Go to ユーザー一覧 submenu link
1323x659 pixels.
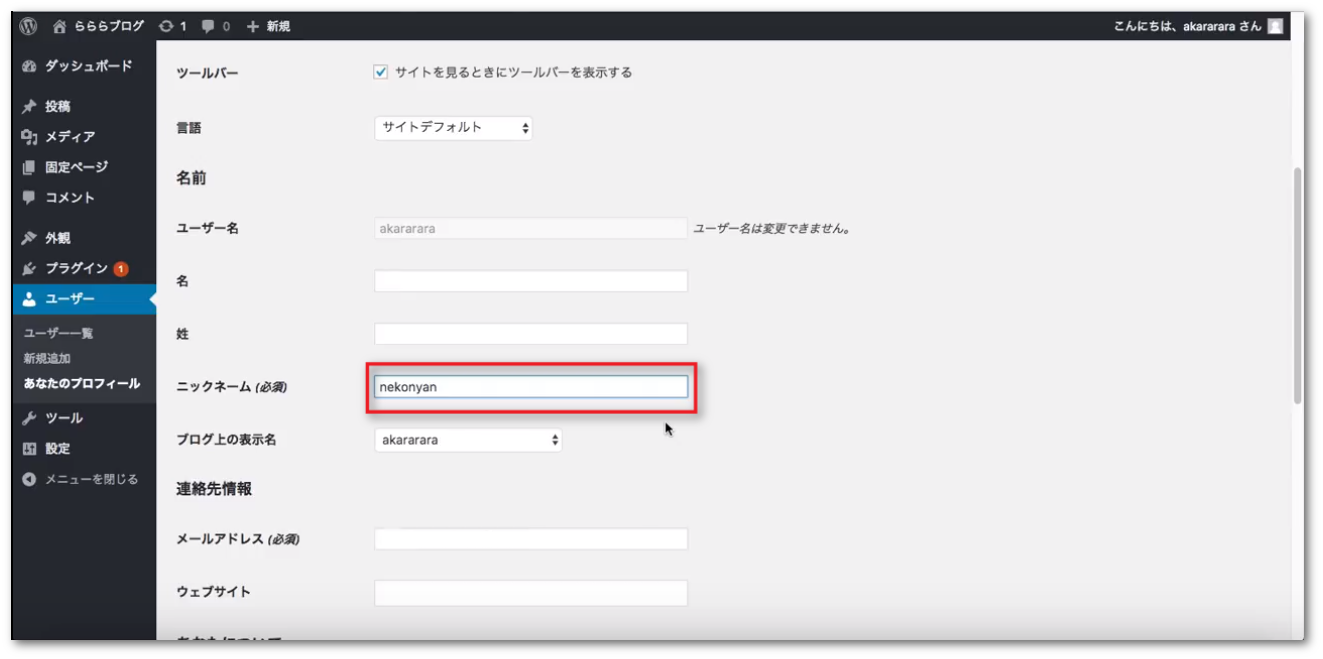click(58, 333)
